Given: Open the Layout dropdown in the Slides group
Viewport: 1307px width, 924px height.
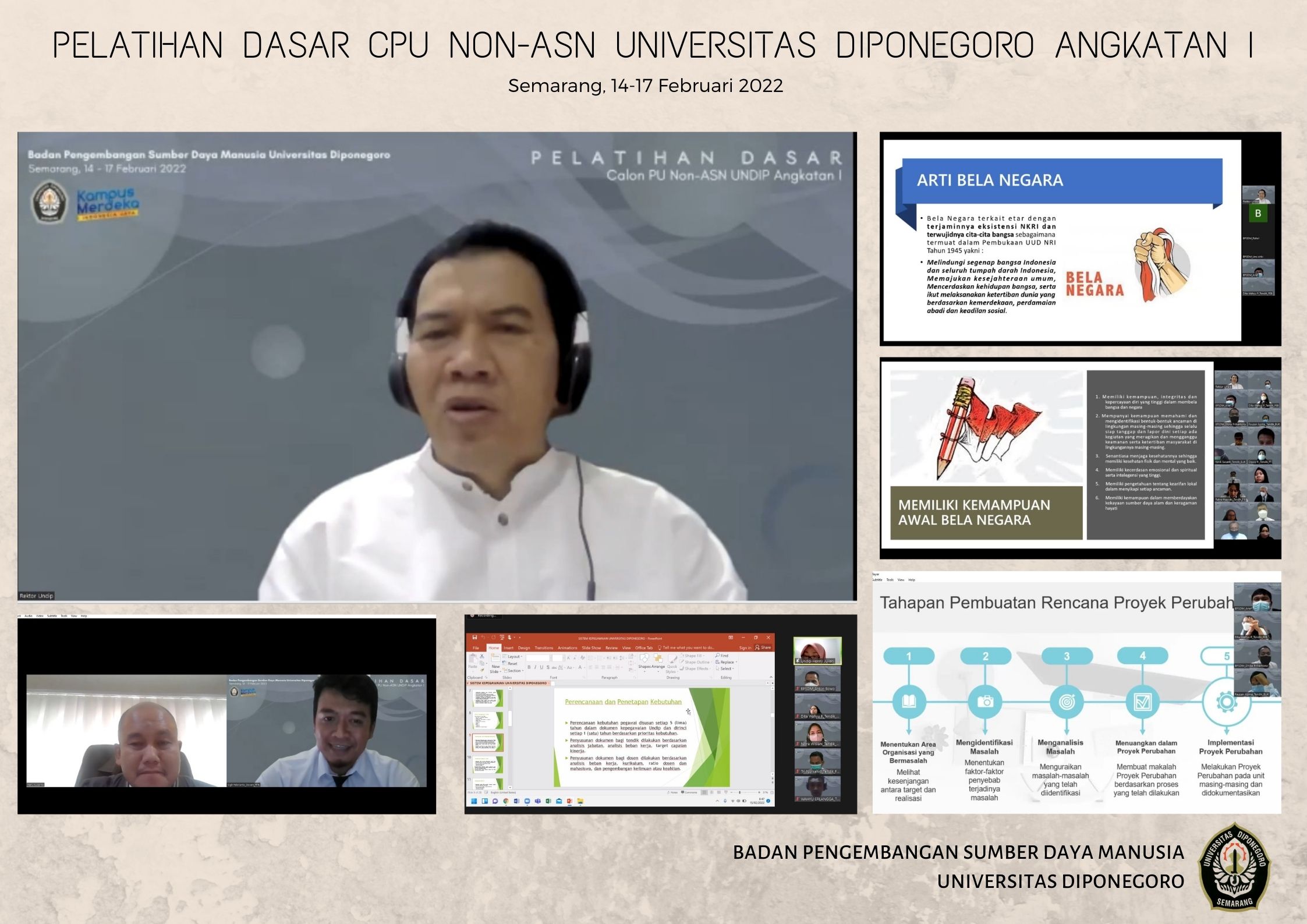Looking at the screenshot, I should 513,657.
